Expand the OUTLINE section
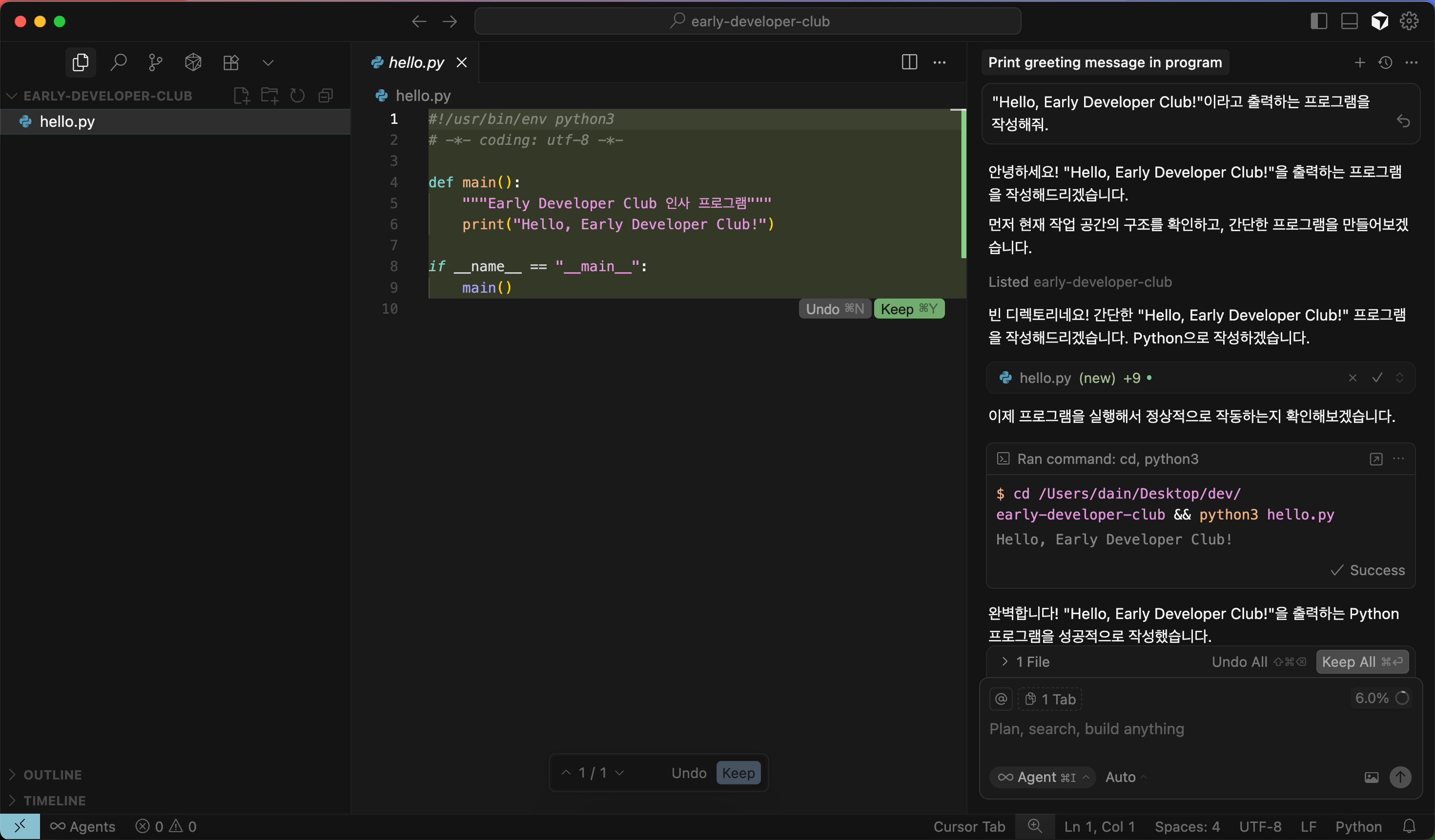This screenshot has height=840, width=1435. coord(52,775)
